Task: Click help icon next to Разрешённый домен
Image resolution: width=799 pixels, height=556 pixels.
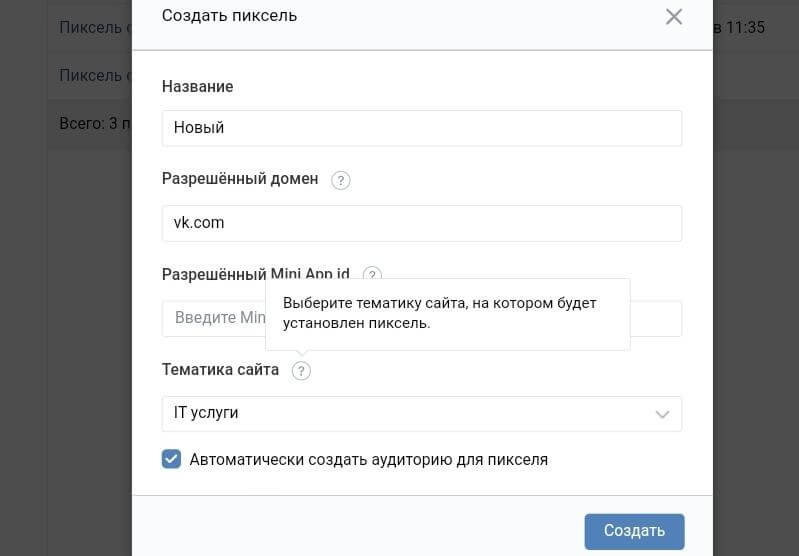Action: point(340,180)
